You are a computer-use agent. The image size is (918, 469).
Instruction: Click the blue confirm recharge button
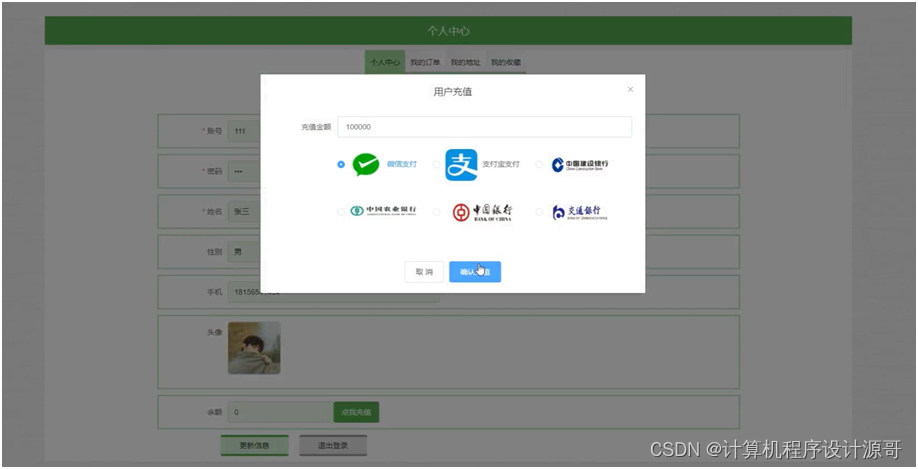point(475,272)
